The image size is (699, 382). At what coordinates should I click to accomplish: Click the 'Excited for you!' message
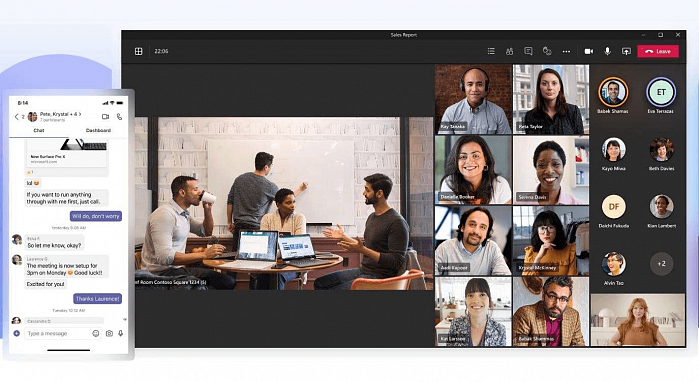coord(45,284)
